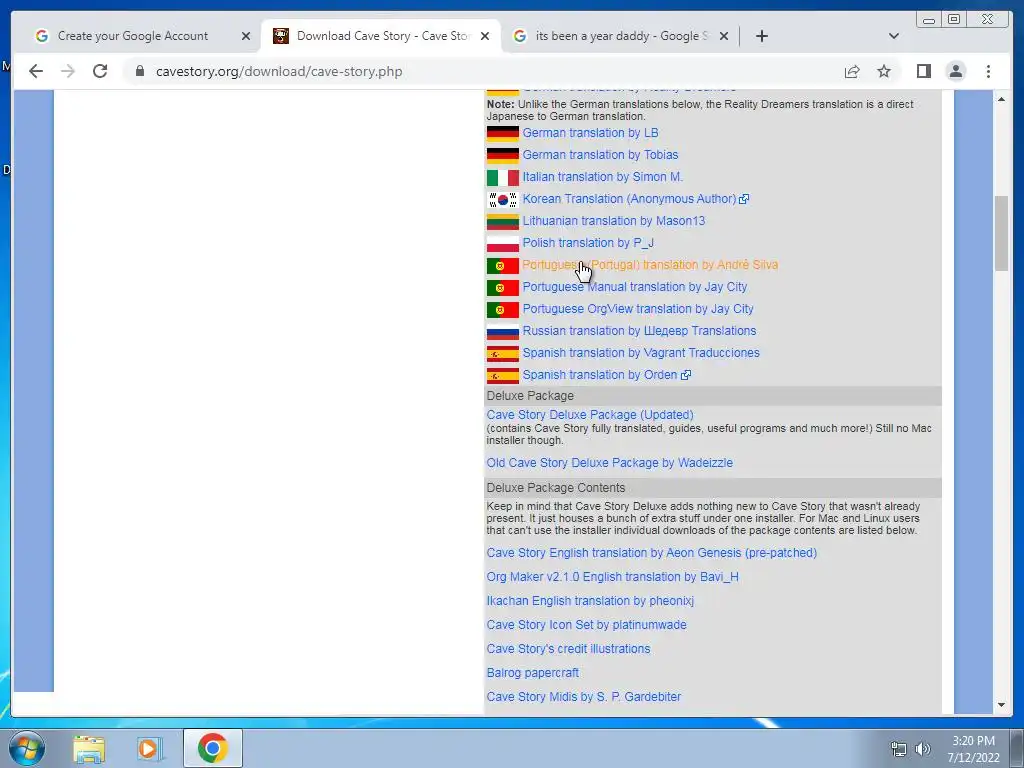Image resolution: width=1024 pixels, height=768 pixels.
Task: Click the Italian flag icon
Action: pos(502,178)
